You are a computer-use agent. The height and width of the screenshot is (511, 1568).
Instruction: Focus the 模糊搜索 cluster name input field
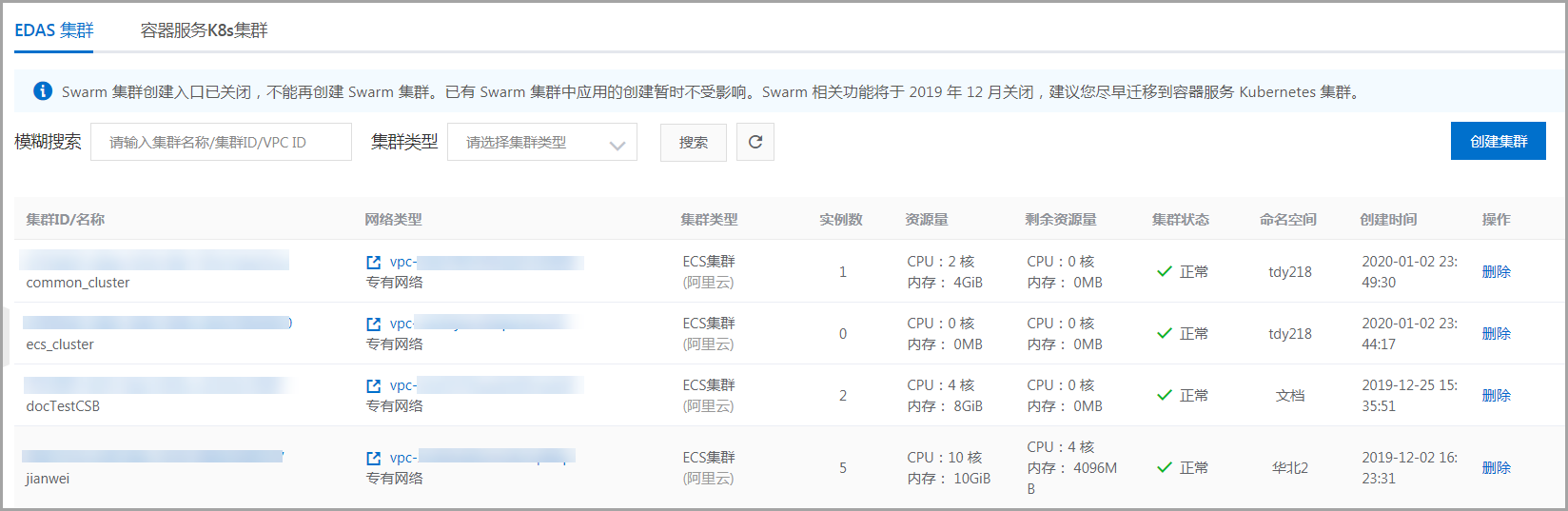pyautogui.click(x=221, y=142)
